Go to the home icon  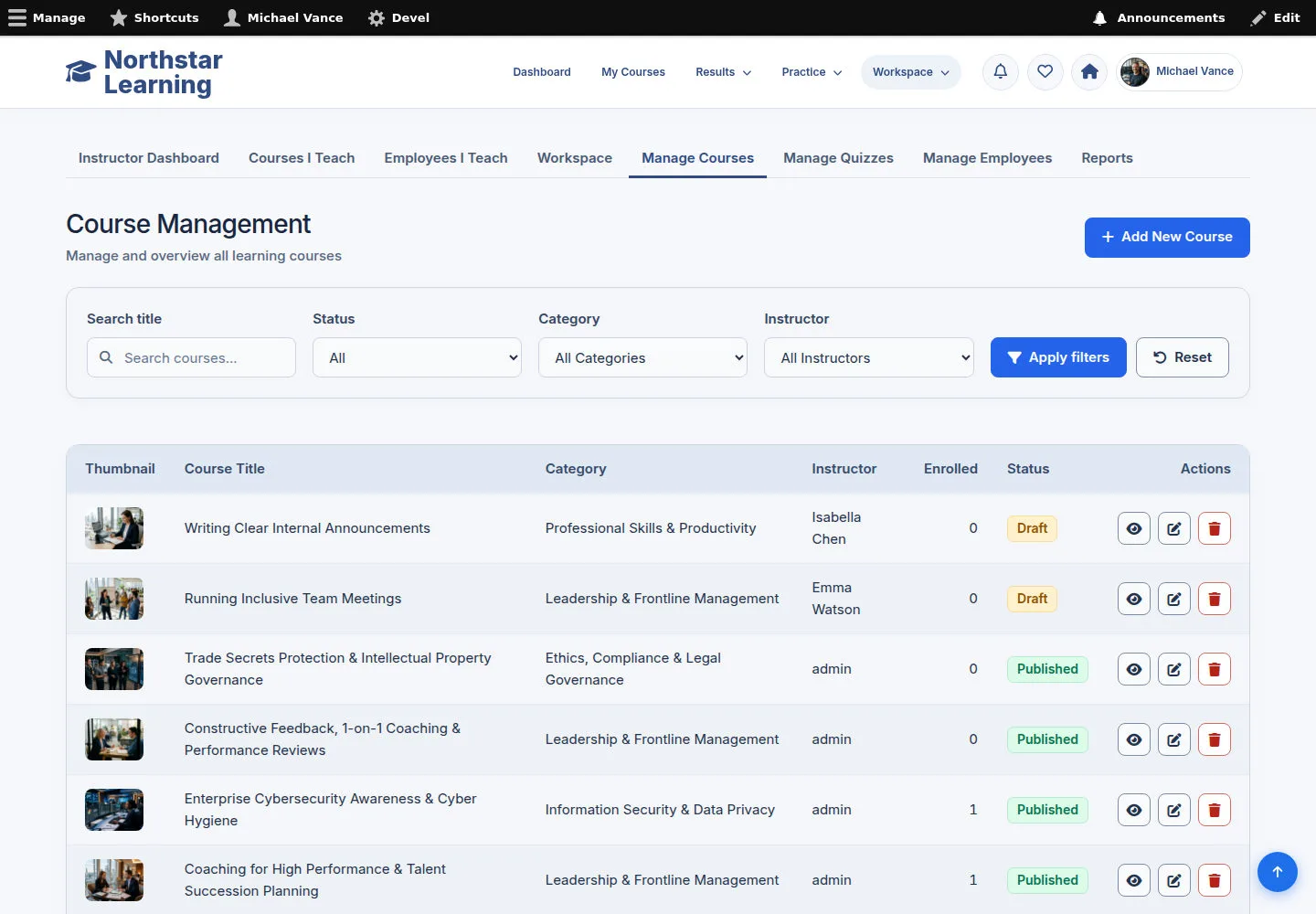(1089, 71)
